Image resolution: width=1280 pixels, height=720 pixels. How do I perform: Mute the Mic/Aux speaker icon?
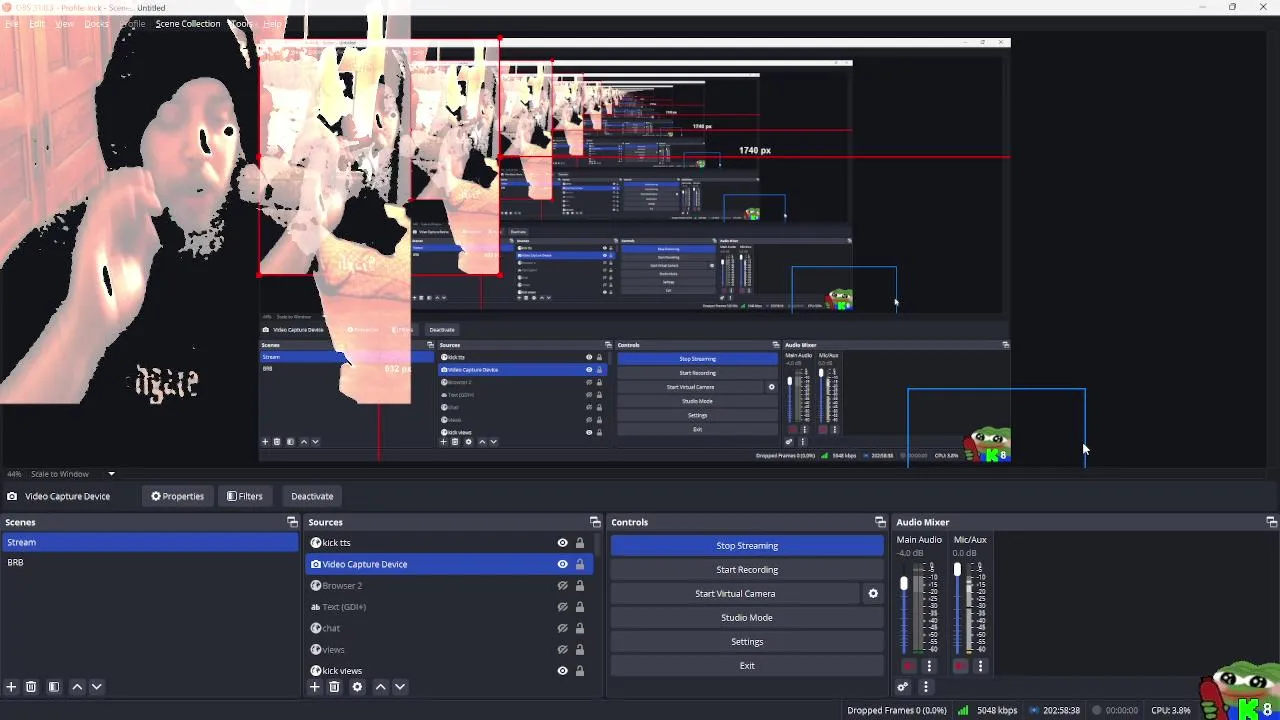tap(961, 666)
